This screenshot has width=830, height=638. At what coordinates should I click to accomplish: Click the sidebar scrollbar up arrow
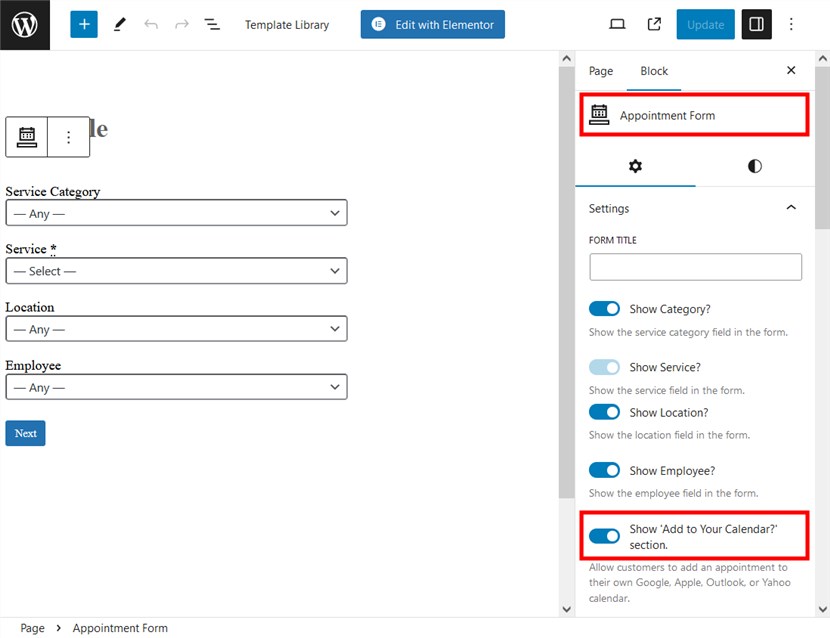click(823, 58)
